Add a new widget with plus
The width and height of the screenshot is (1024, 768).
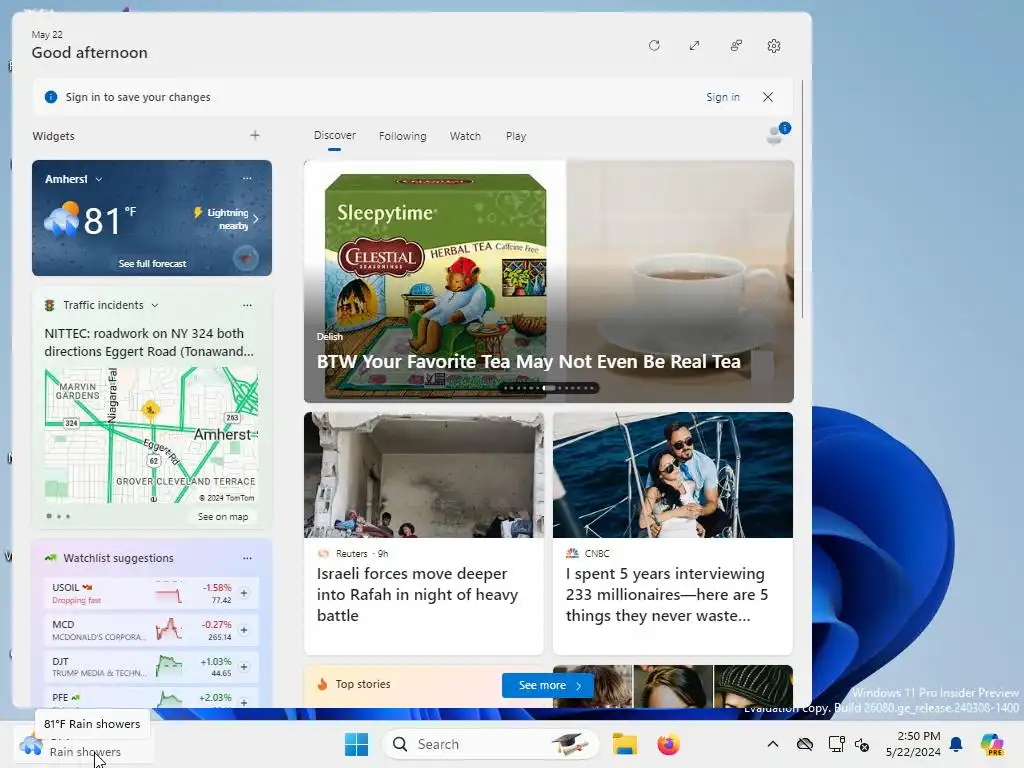coord(255,135)
